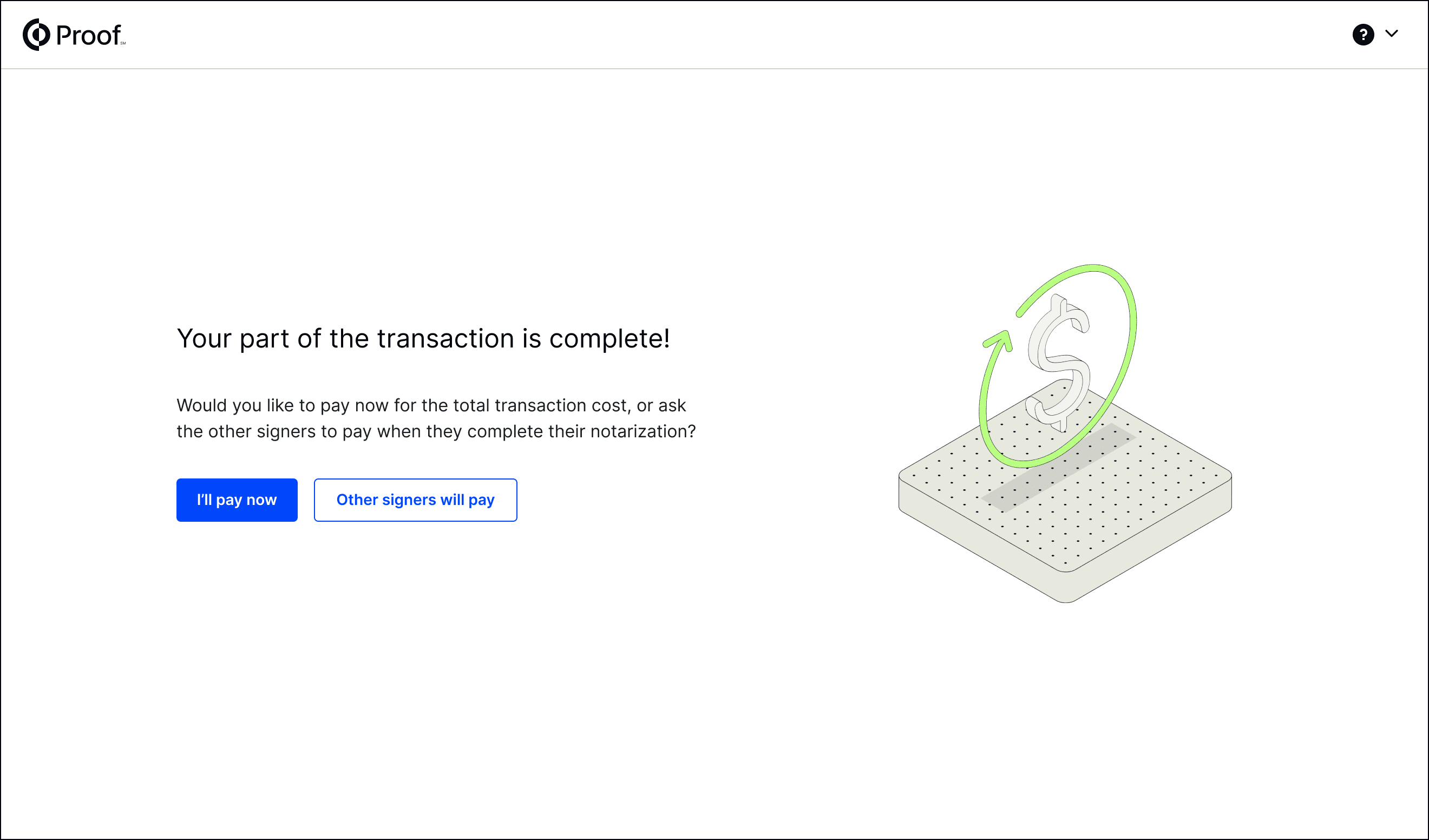Viewport: 1429px width, 840px height.
Task: Open help via the question mark icon
Action: coord(1362,35)
